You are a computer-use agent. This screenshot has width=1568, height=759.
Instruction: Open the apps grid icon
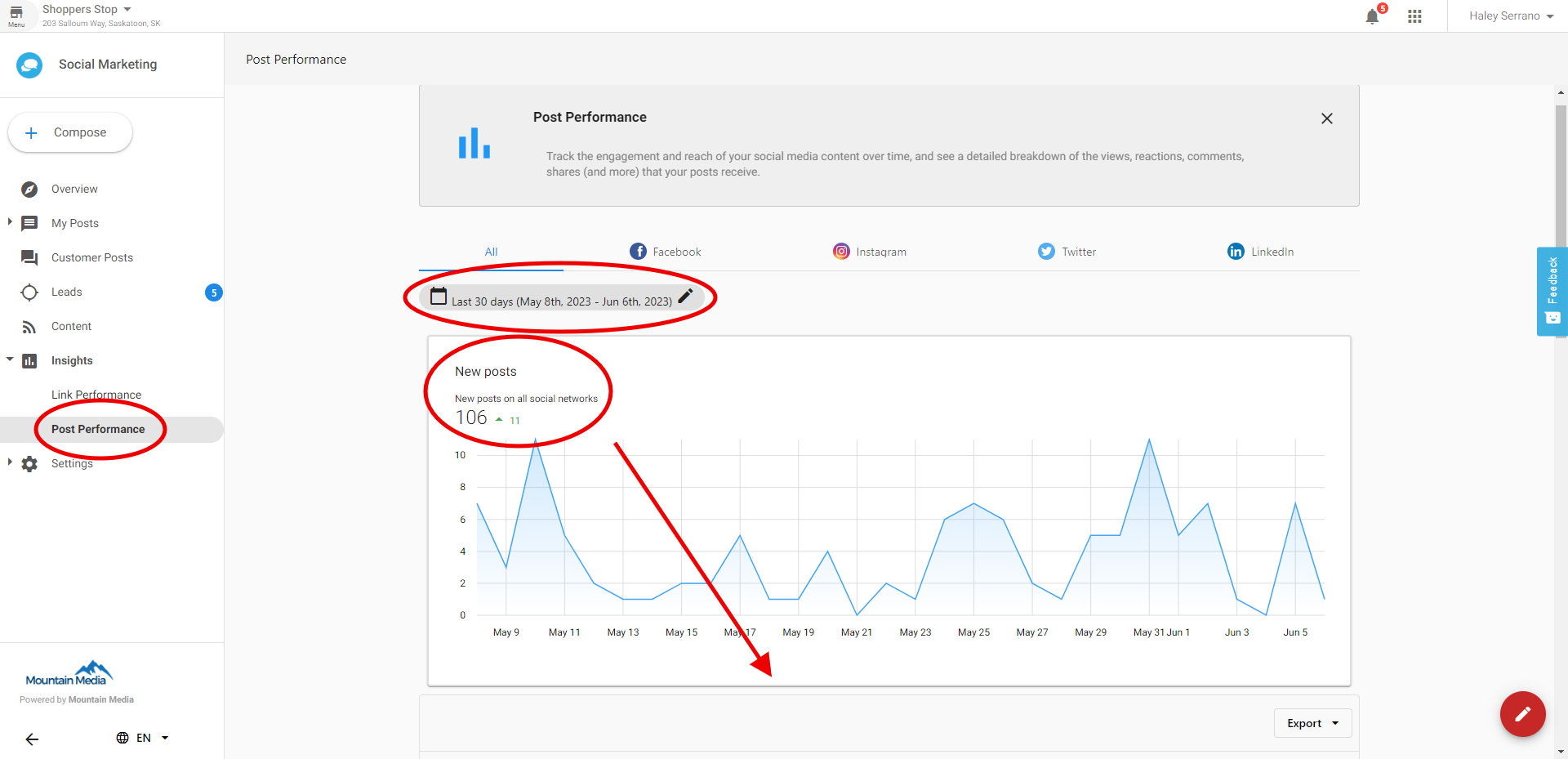[1414, 16]
